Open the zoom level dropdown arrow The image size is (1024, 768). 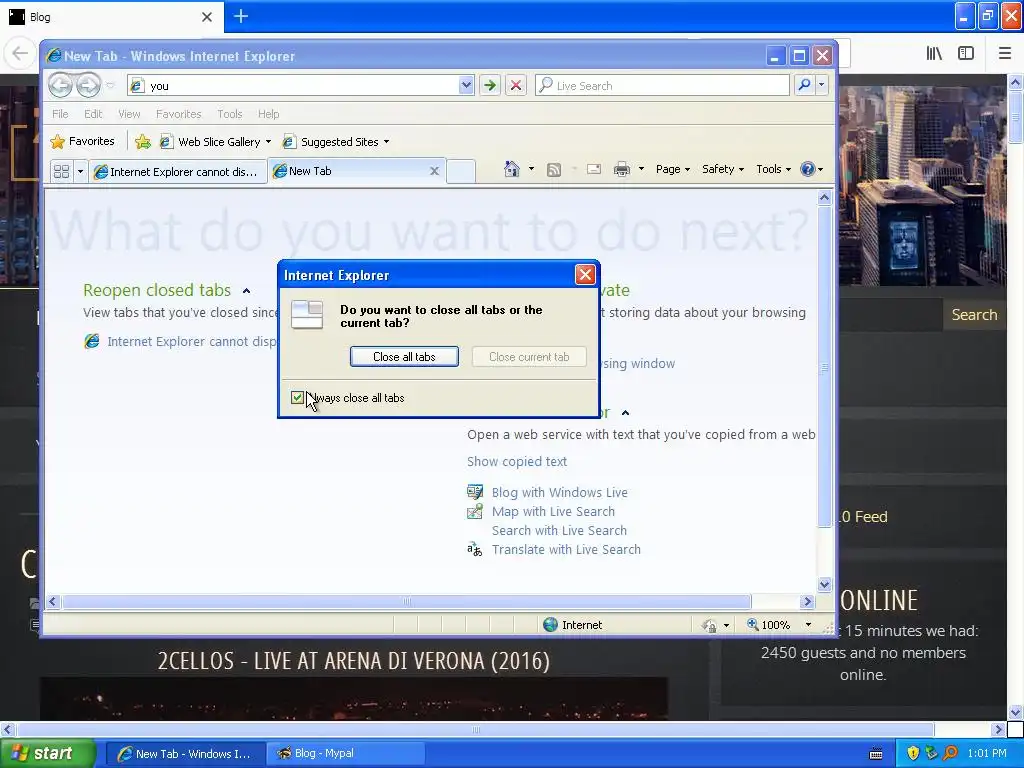(x=808, y=625)
